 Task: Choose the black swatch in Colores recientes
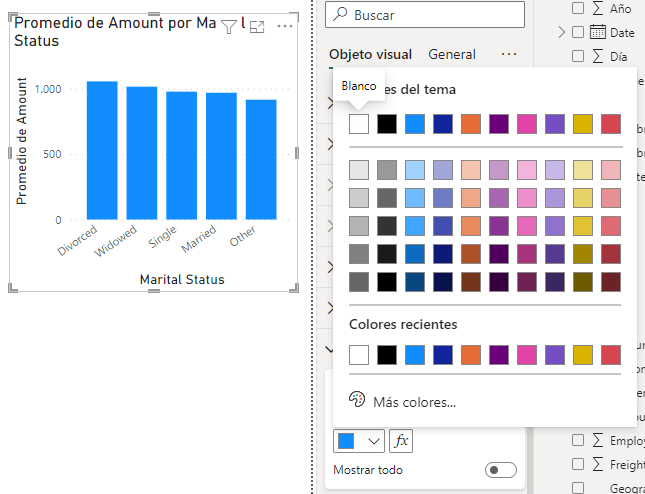tap(387, 354)
